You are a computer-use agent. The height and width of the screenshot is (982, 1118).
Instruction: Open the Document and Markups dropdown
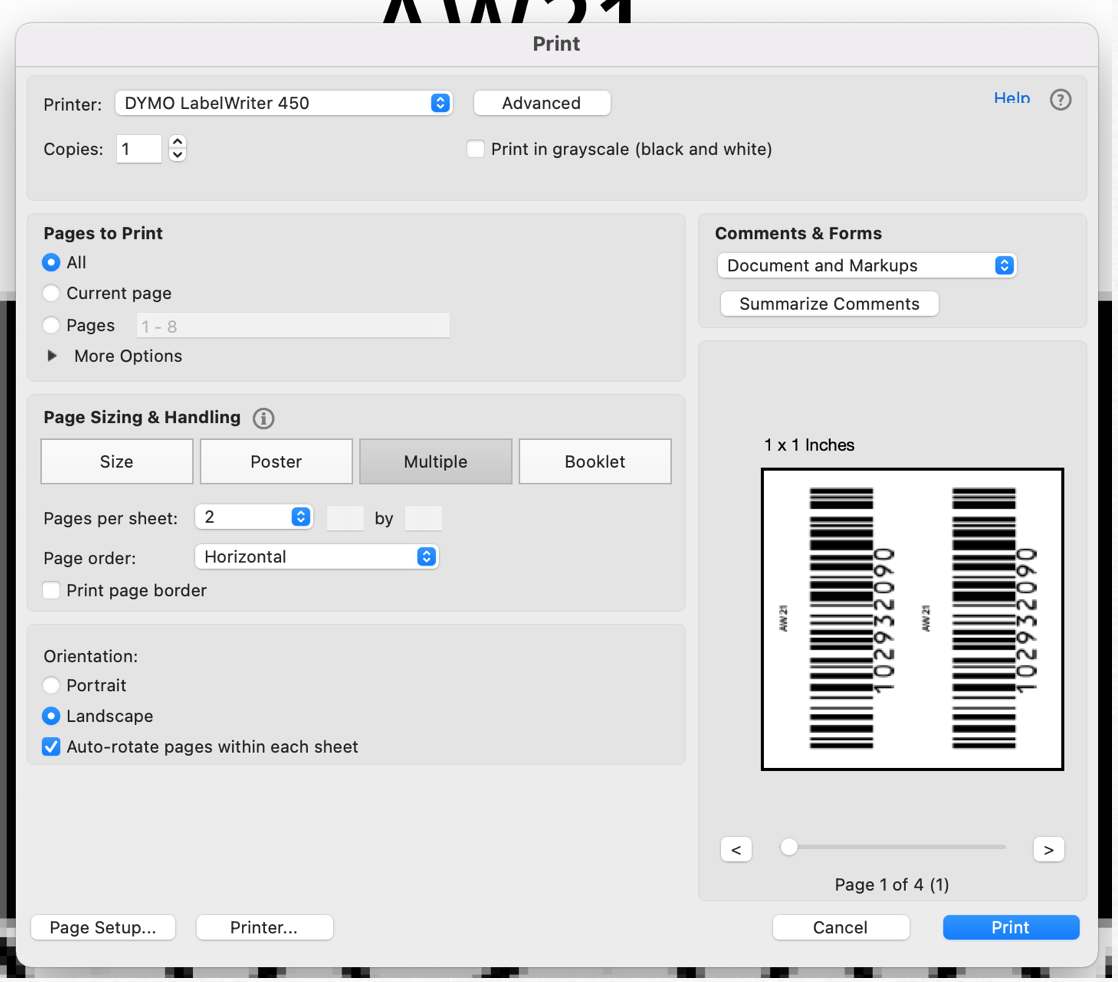[x=866, y=265]
